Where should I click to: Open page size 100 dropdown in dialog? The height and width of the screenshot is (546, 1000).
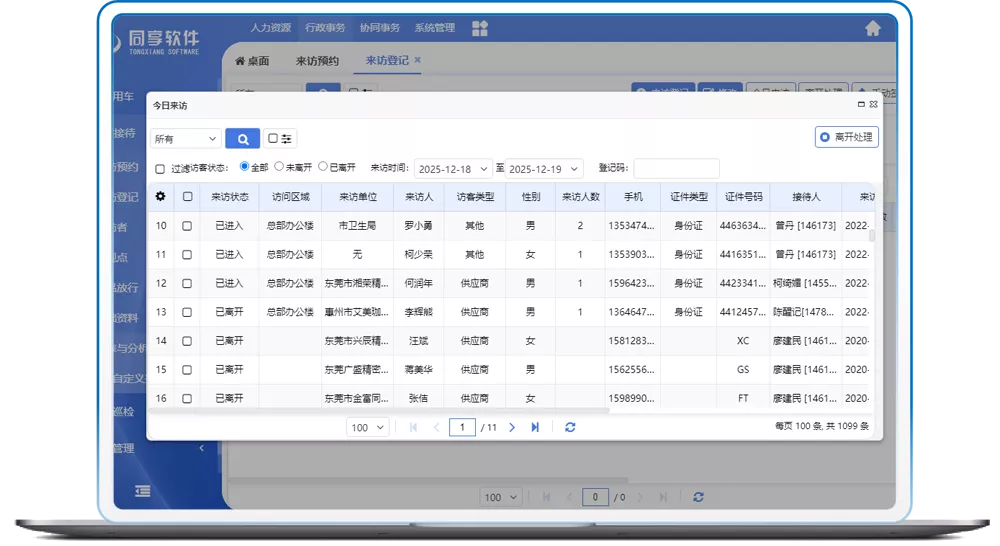[x=368, y=427]
